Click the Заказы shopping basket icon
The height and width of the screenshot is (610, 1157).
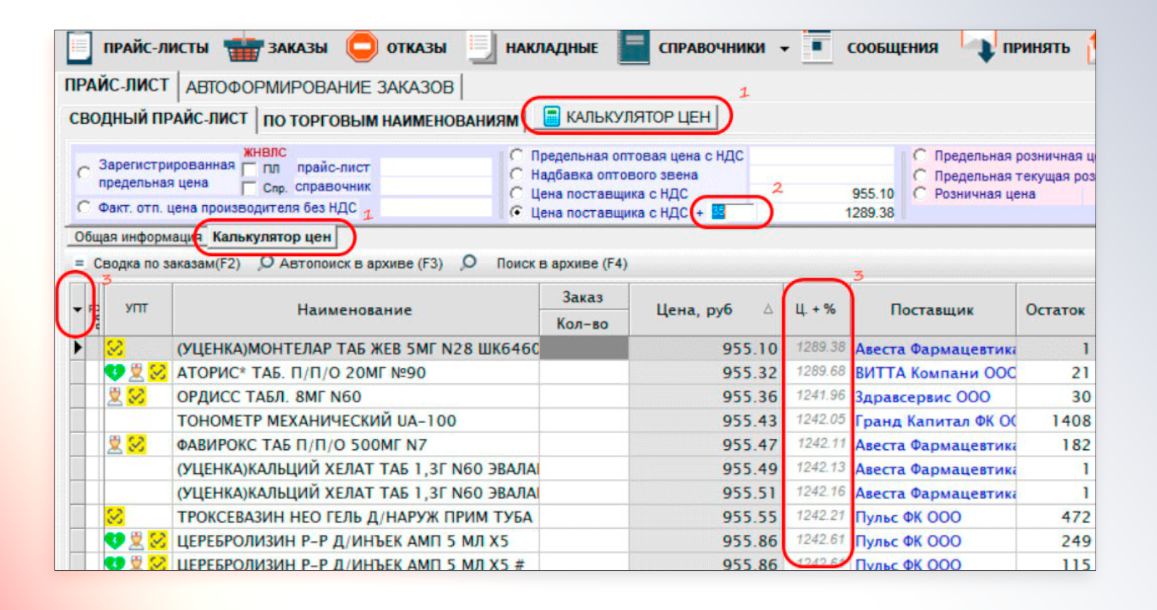click(x=241, y=47)
